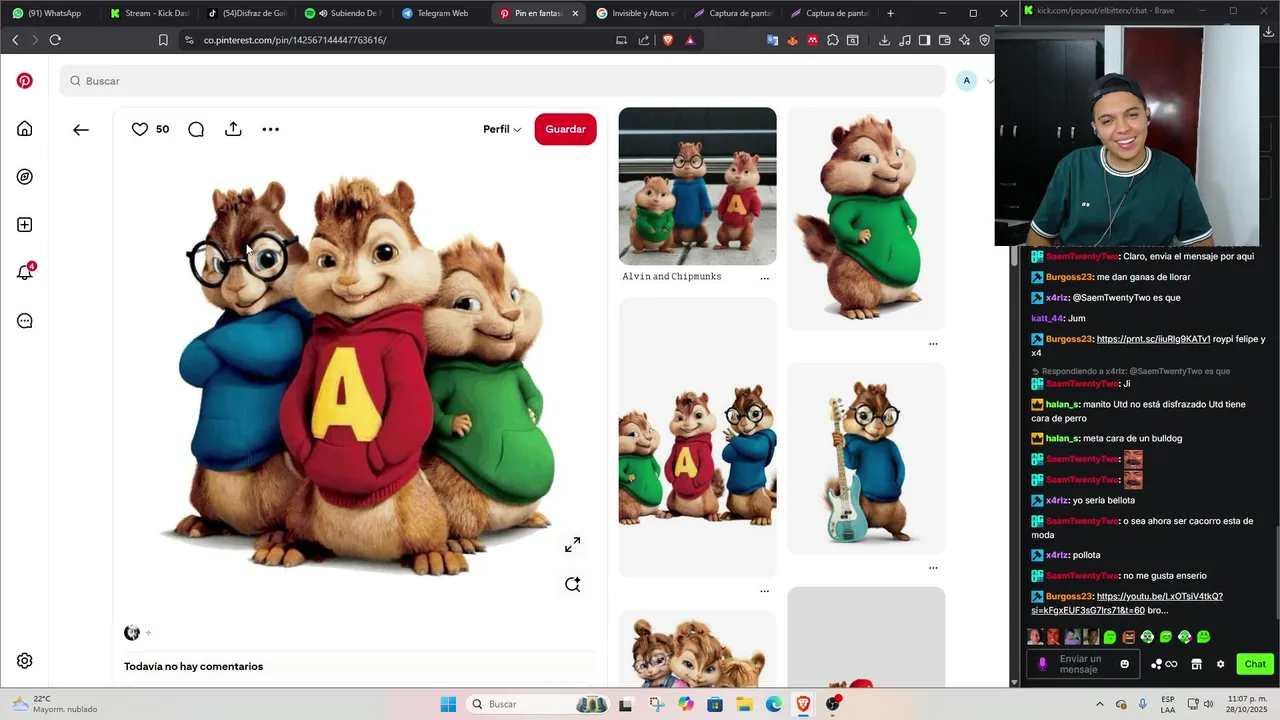Open the shop icon in Kick chat
The image size is (1280, 720).
point(1196,664)
